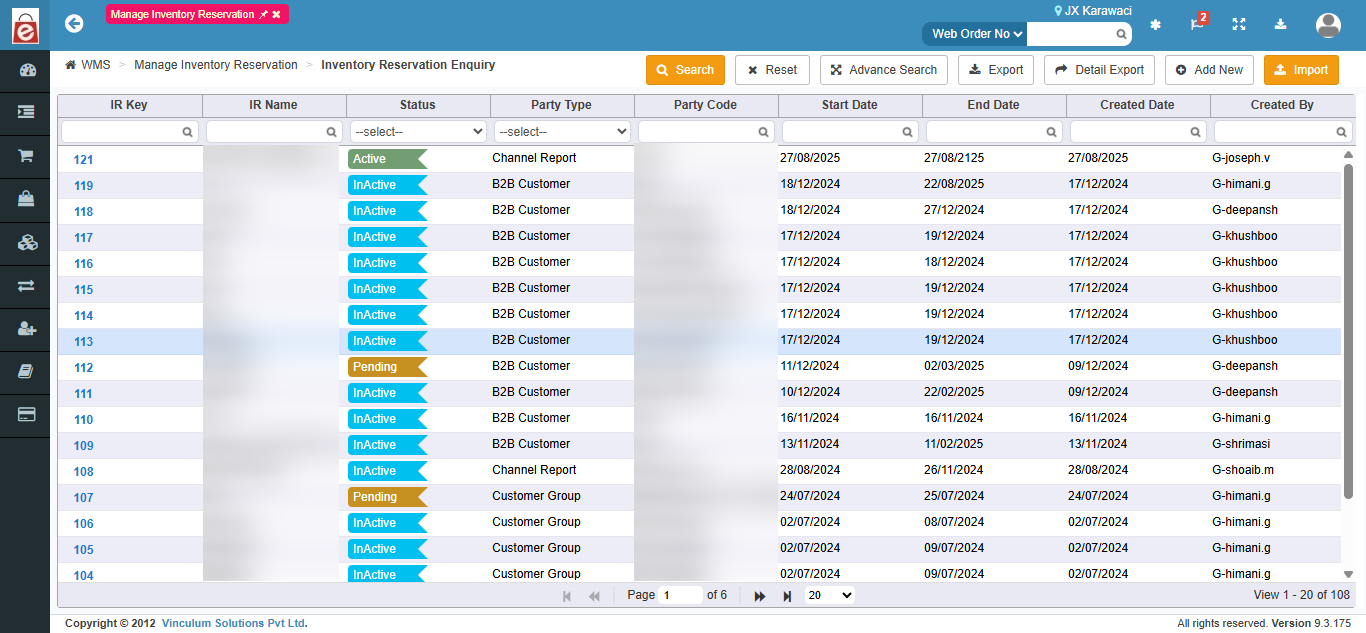Open IR Key 112 link
Viewport: 1366px width, 633px height.
click(x=83, y=368)
